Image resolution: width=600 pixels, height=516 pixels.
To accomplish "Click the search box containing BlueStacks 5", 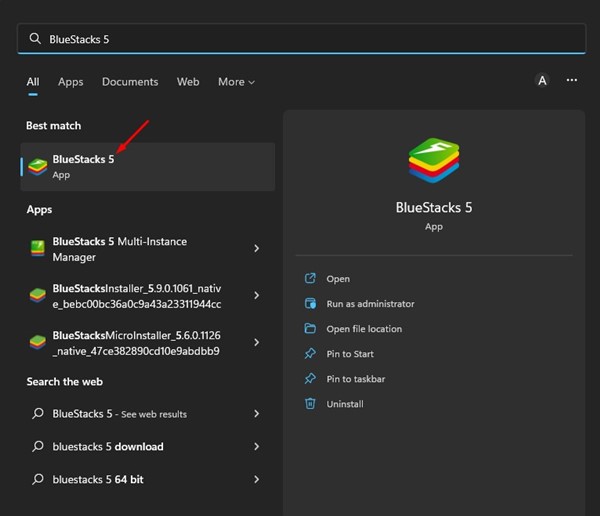I will pyautogui.click(x=300, y=38).
